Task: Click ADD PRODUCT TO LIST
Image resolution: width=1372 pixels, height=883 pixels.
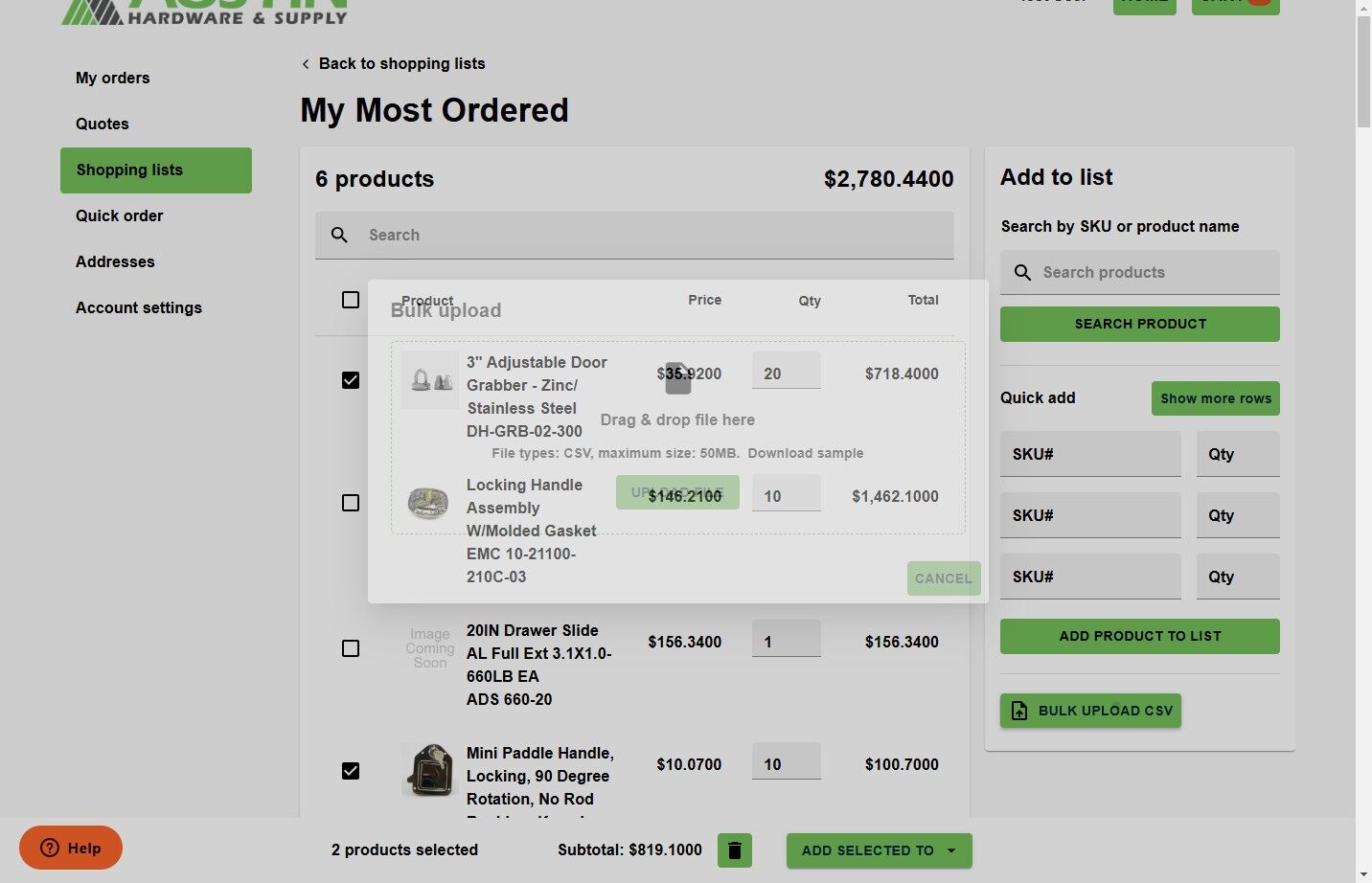Action: (x=1140, y=636)
